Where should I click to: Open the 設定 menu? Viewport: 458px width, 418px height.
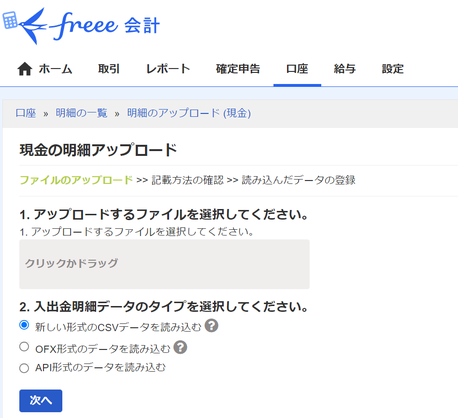[x=392, y=69]
